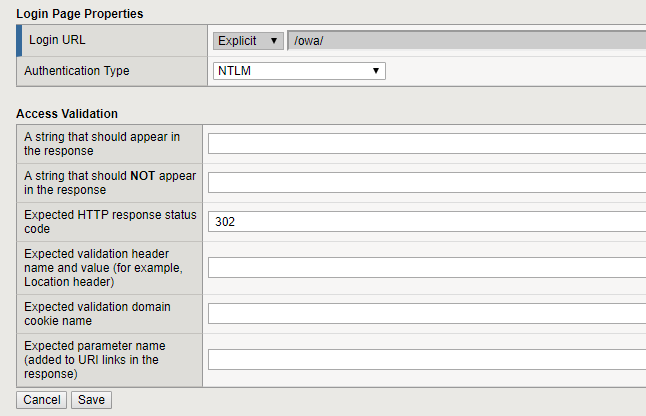
Task: Focus the 'string that should NOT appear' input
Action: point(427,182)
